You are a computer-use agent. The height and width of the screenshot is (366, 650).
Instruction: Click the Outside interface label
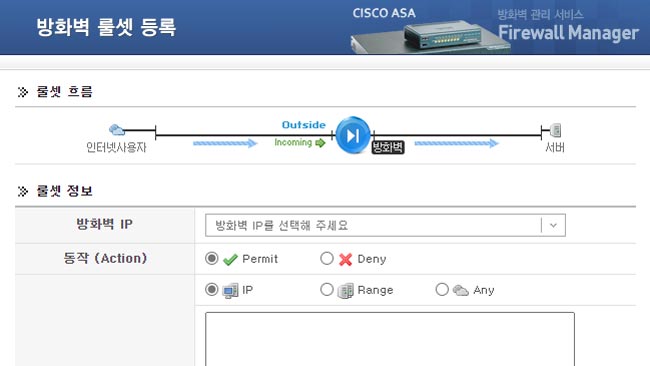[x=303, y=125]
